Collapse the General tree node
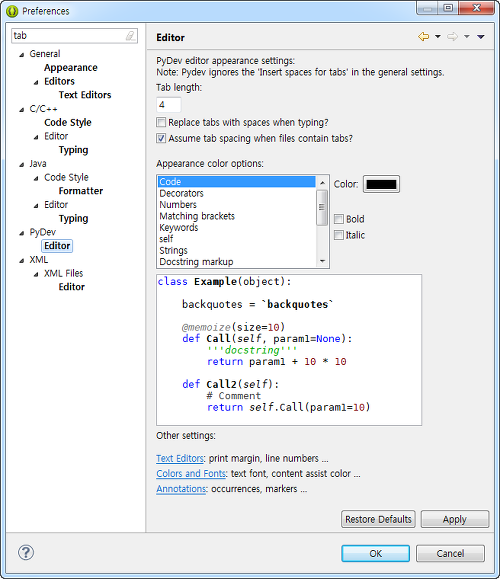The height and width of the screenshot is (579, 500). click(x=22, y=55)
